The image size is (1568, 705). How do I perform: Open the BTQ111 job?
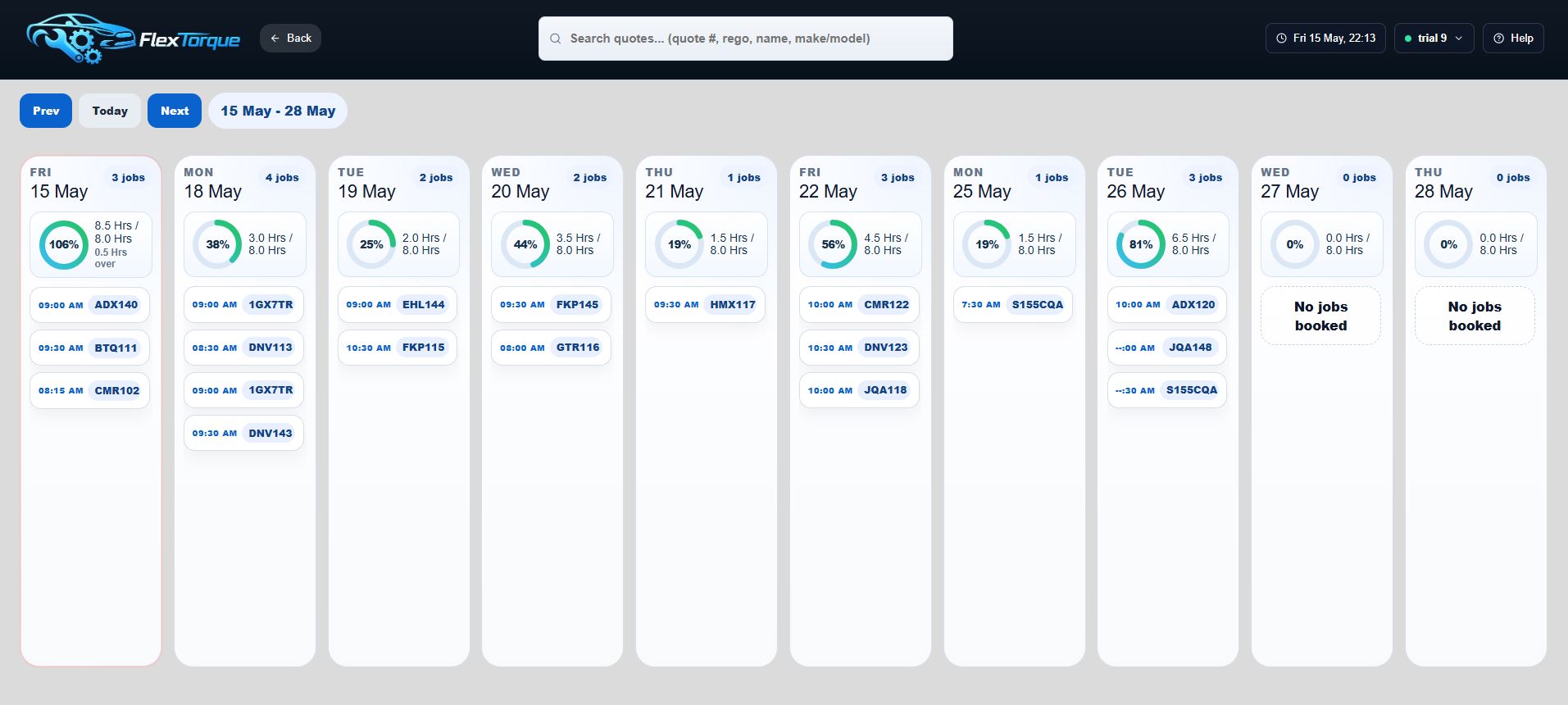point(89,348)
